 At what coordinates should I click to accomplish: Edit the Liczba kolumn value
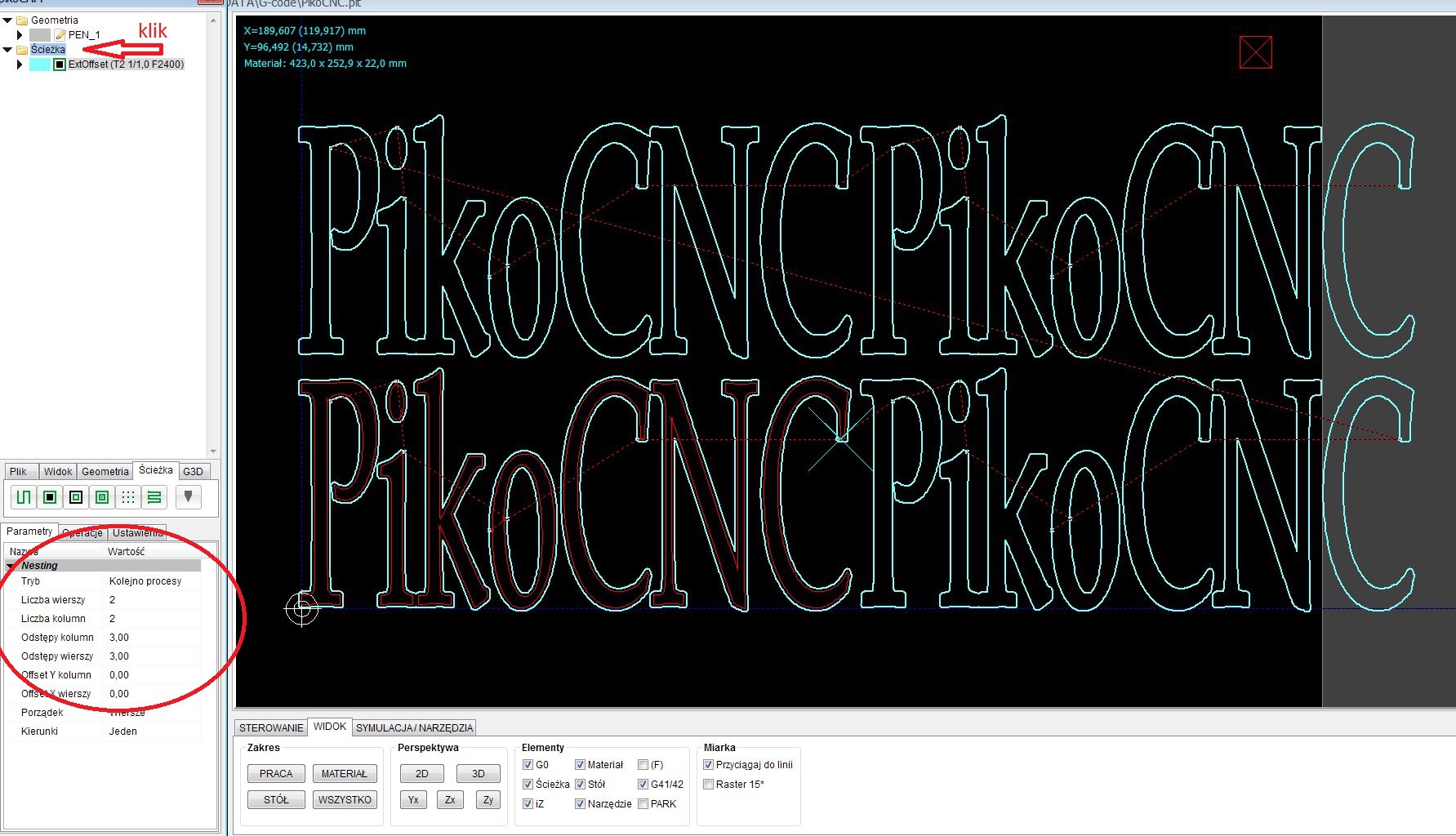tap(153, 619)
